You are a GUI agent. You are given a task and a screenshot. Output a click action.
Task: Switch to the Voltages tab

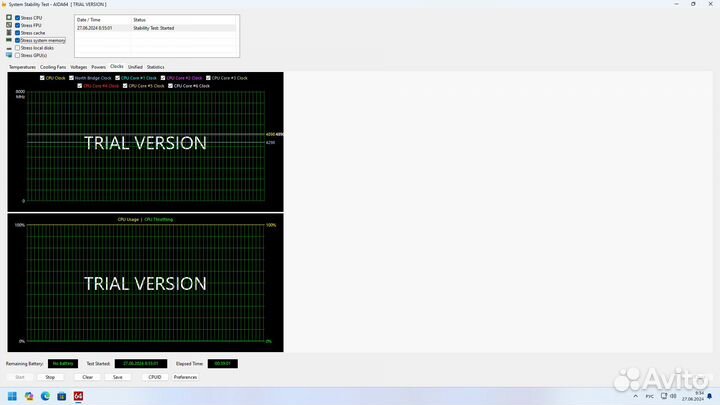pyautogui.click(x=79, y=67)
